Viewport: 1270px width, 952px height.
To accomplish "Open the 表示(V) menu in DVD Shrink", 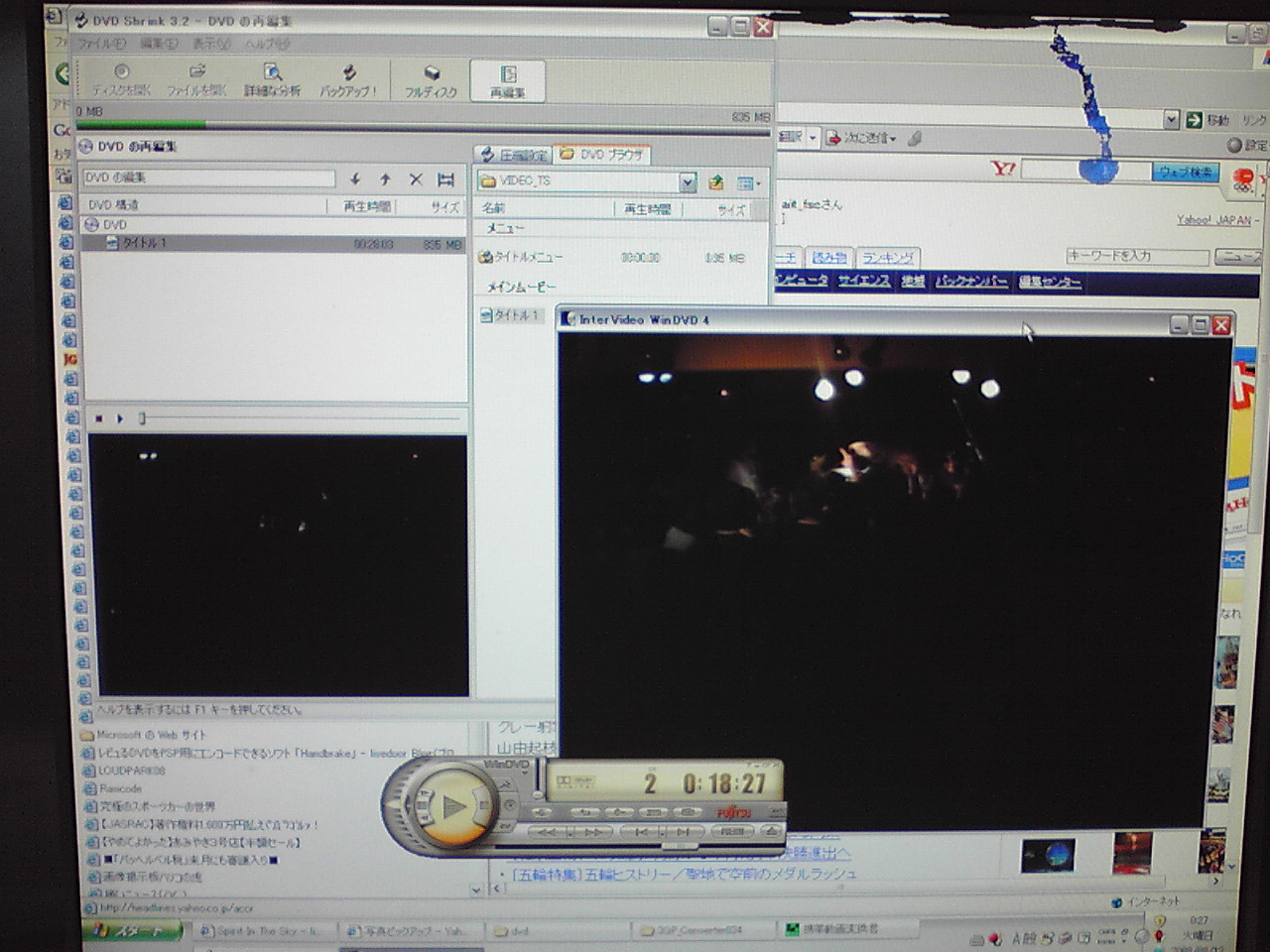I will tap(210, 44).
